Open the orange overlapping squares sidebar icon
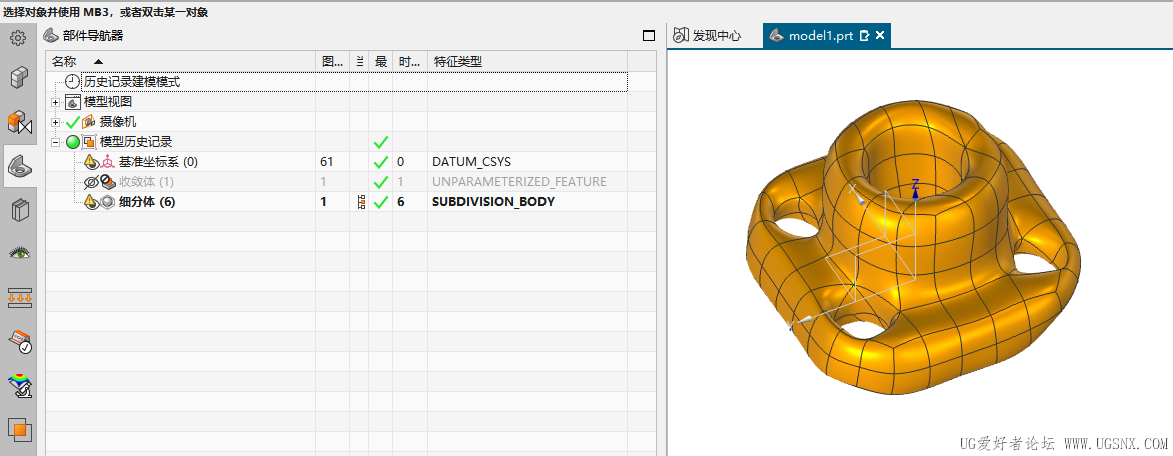The width and height of the screenshot is (1173, 456). tap(19, 429)
